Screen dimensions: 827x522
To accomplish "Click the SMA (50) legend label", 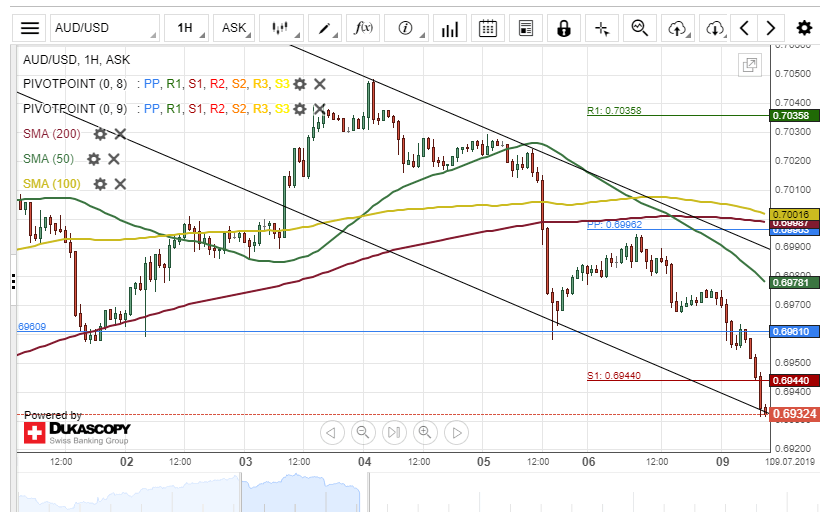I will tap(49, 159).
